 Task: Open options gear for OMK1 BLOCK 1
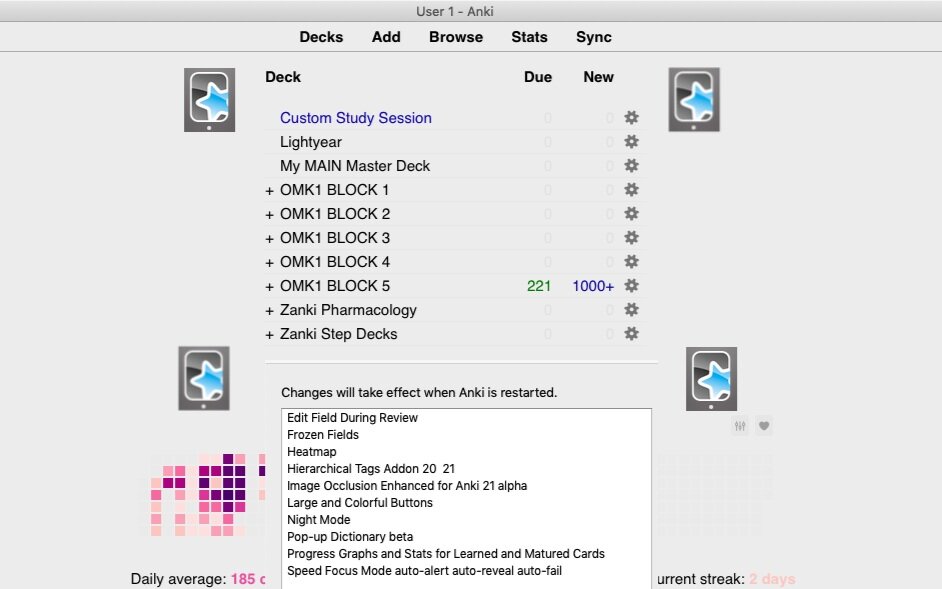[631, 189]
